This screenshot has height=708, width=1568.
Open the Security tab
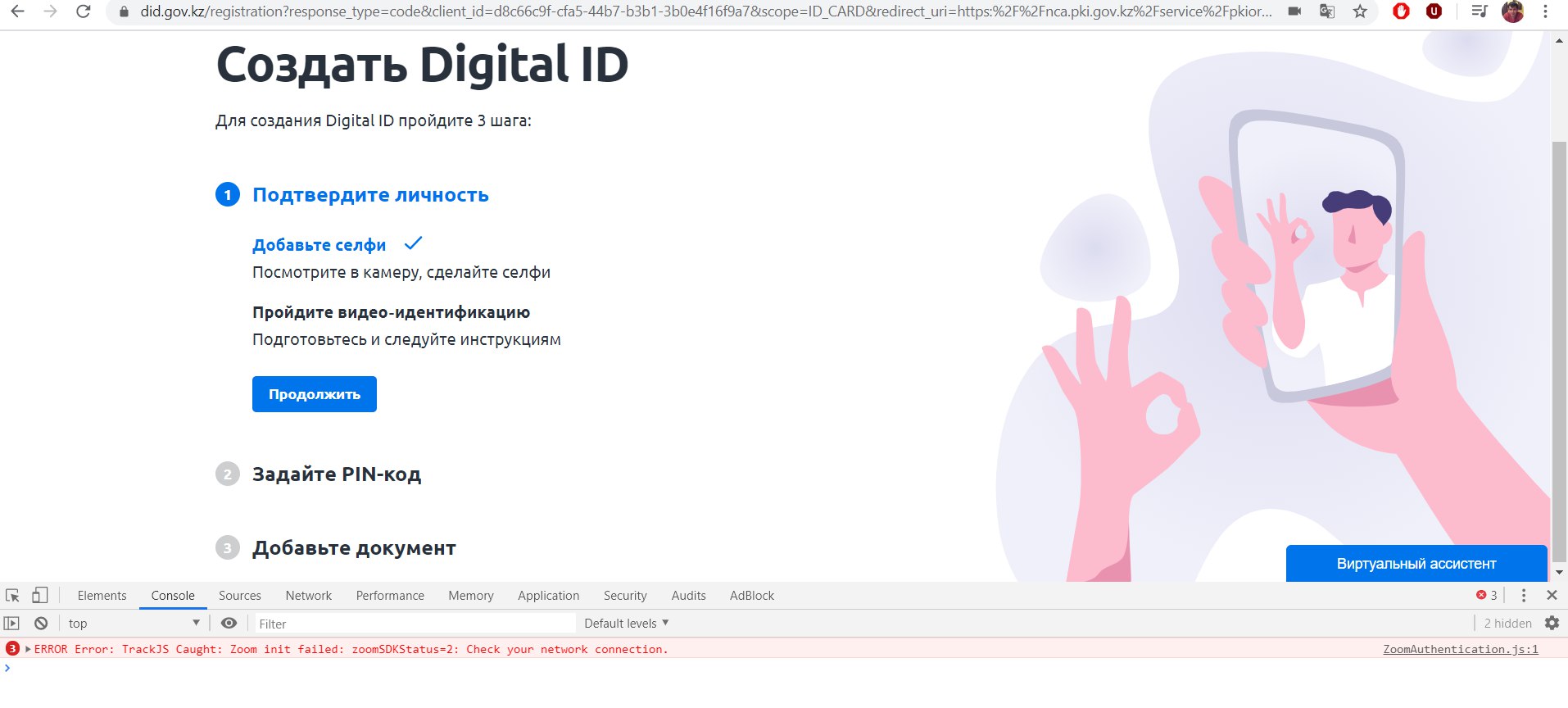click(625, 596)
